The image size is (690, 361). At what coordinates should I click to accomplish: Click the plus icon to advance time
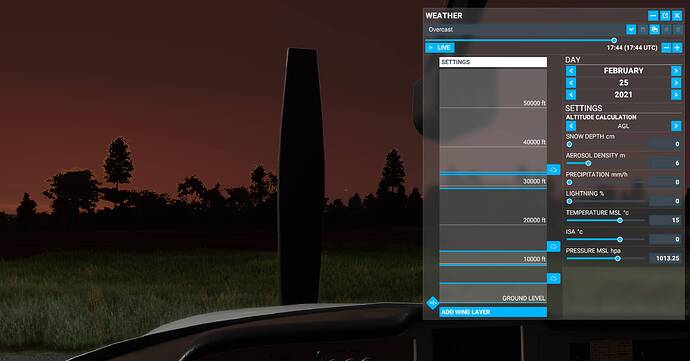(677, 48)
